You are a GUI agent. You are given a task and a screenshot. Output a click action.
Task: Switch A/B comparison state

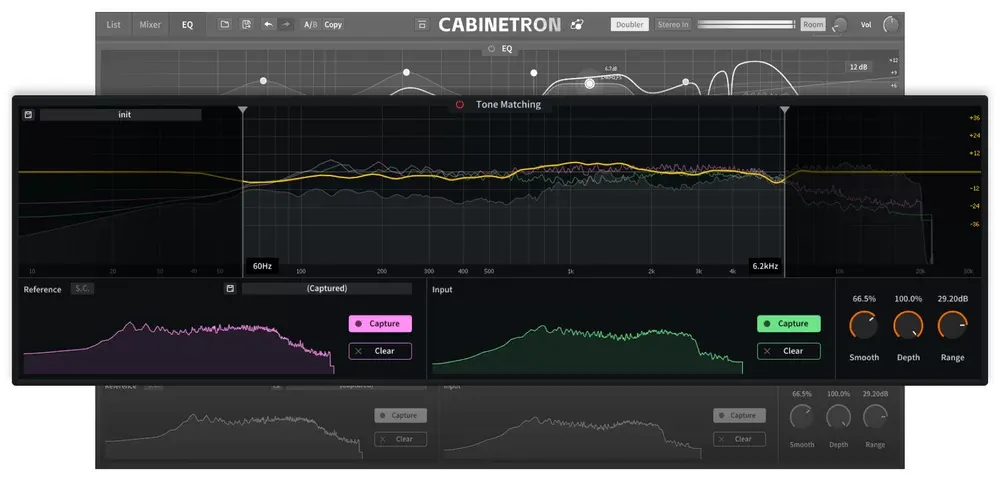[x=311, y=24]
